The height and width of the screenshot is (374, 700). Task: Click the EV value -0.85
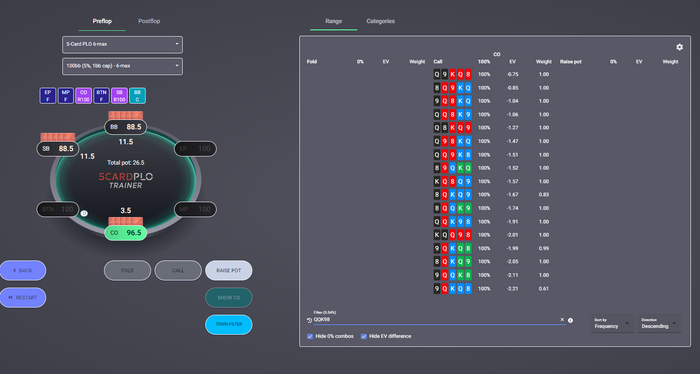coord(512,88)
